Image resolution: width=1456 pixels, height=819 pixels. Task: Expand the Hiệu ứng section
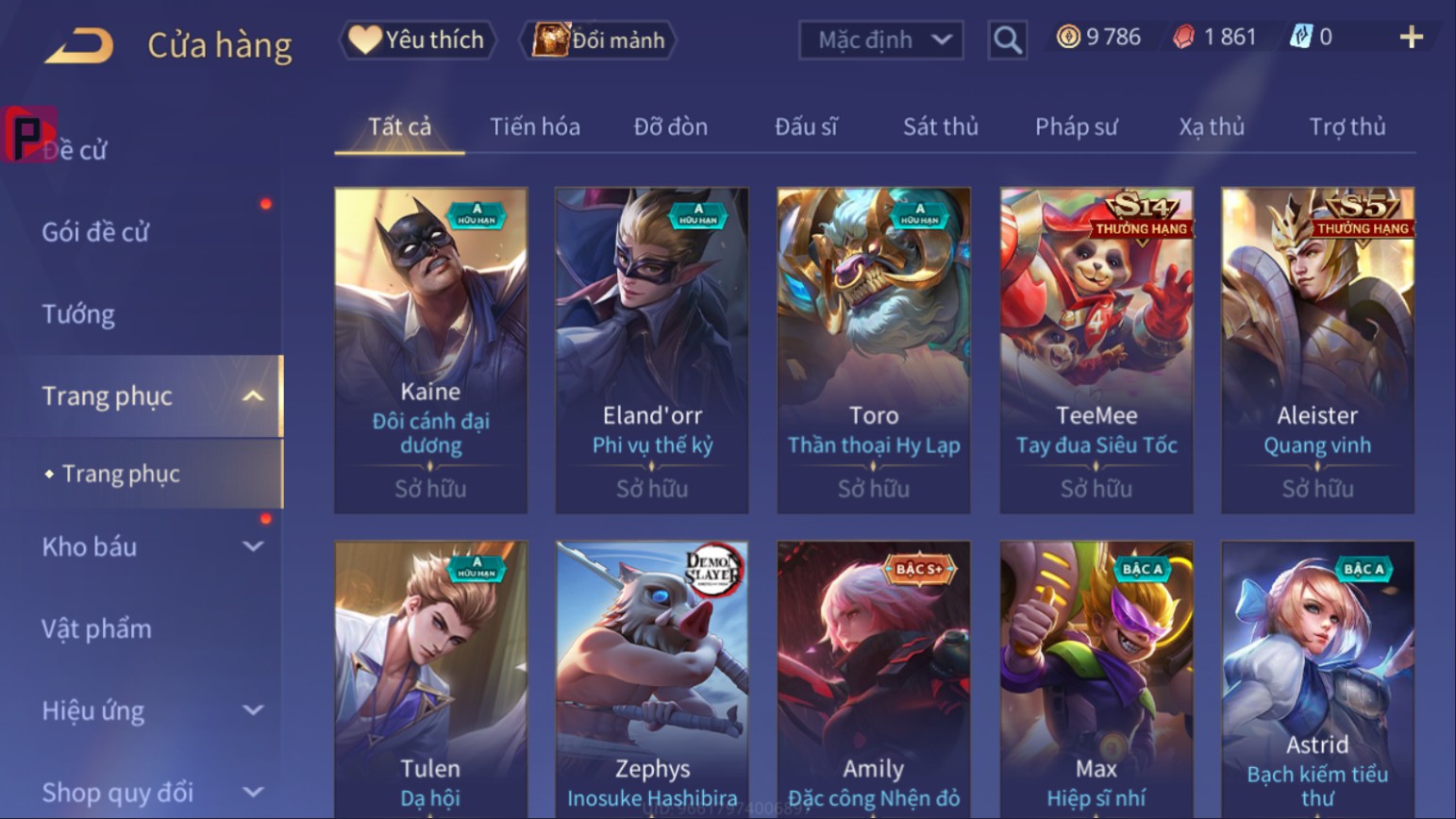tap(253, 710)
